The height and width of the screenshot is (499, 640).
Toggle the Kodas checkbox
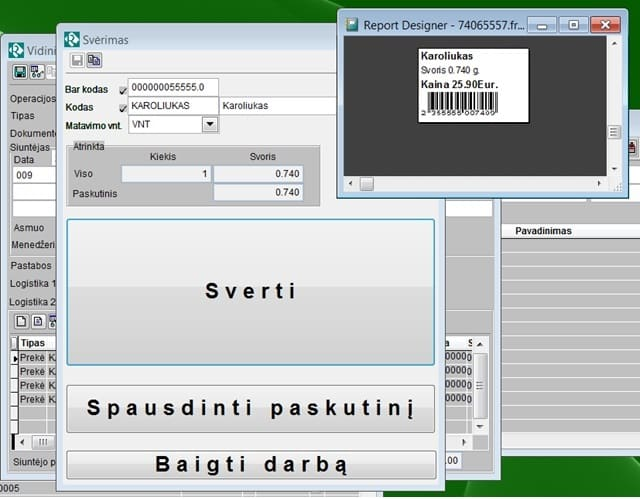tap(123, 107)
